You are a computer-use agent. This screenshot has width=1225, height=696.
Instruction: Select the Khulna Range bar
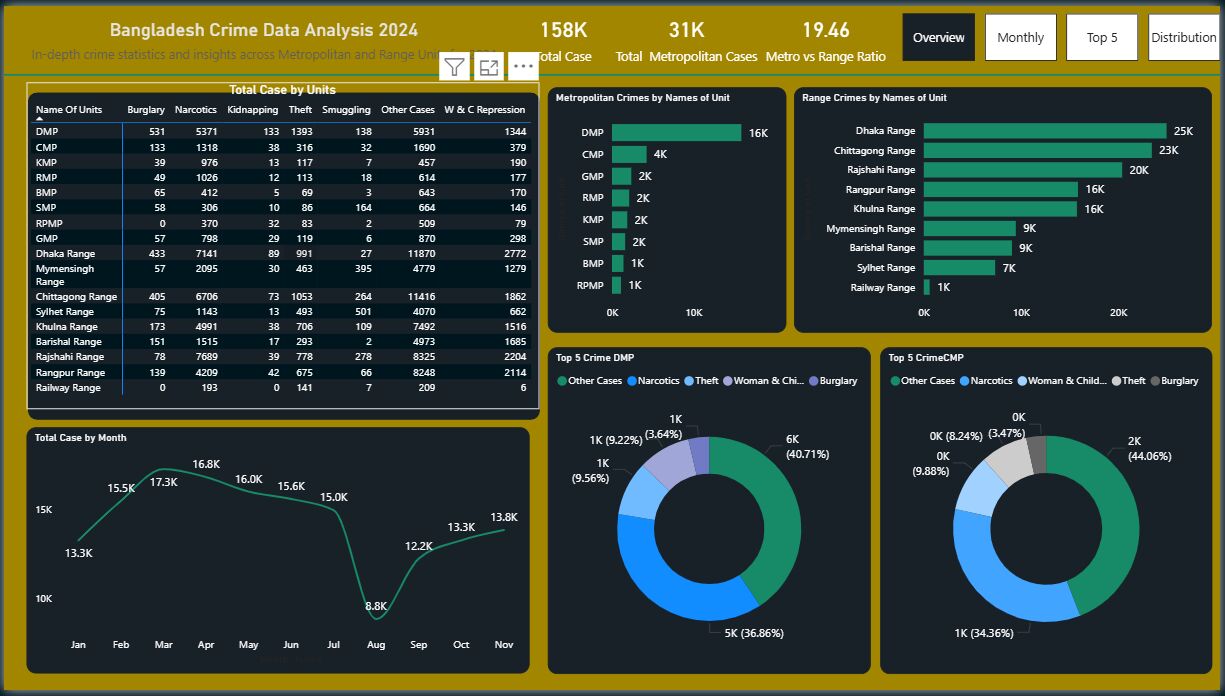(x=1000, y=209)
